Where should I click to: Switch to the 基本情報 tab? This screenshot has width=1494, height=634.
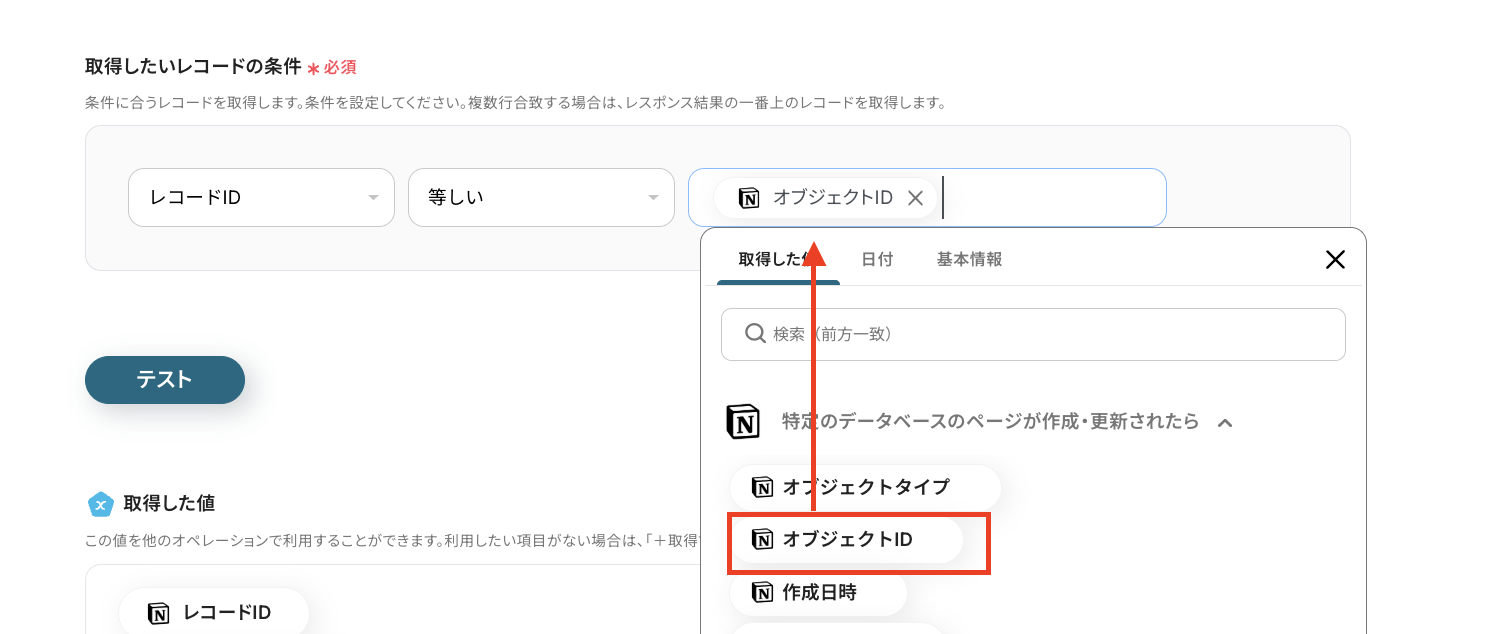tap(967, 259)
